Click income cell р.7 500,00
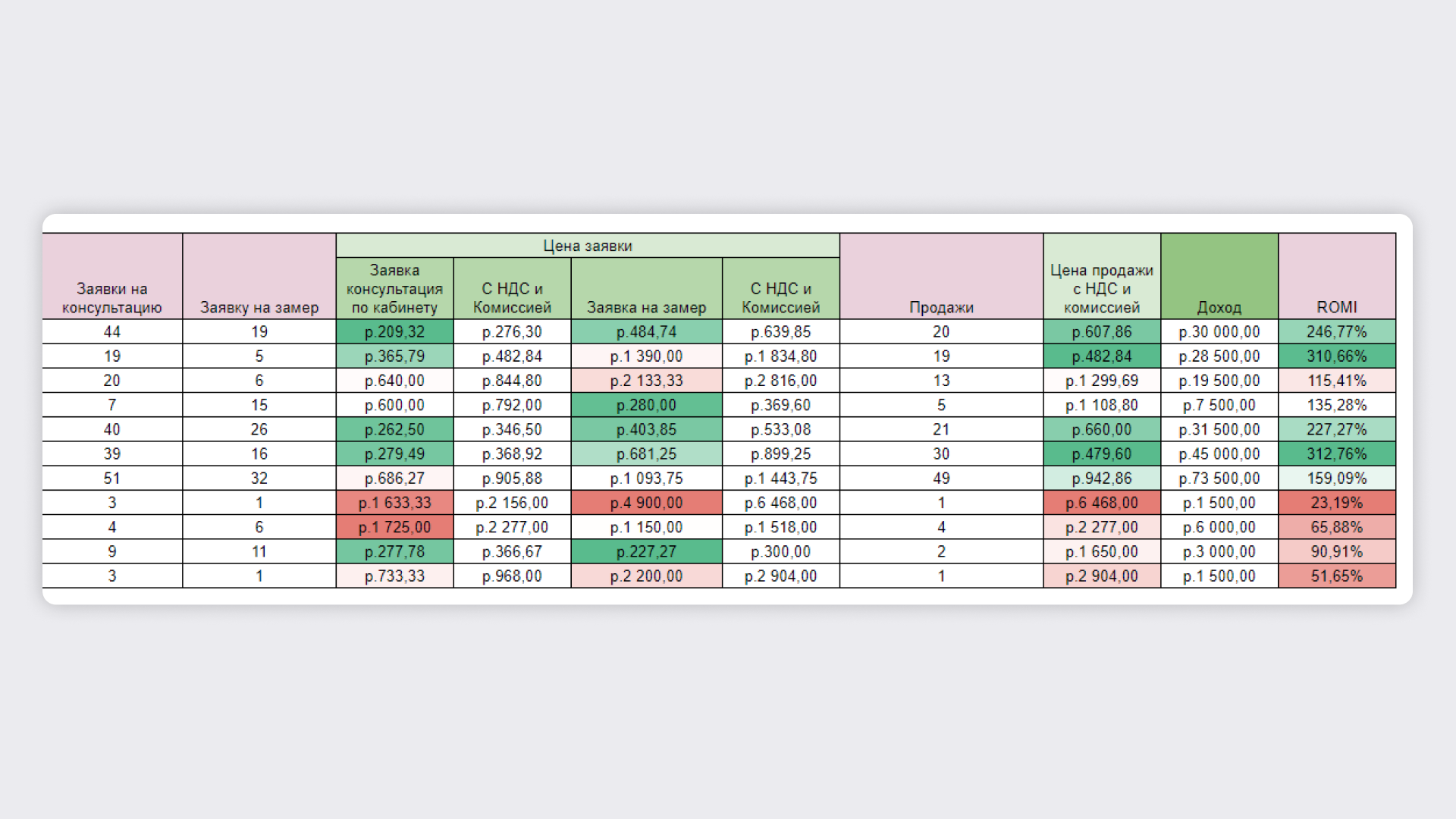 tap(1219, 405)
